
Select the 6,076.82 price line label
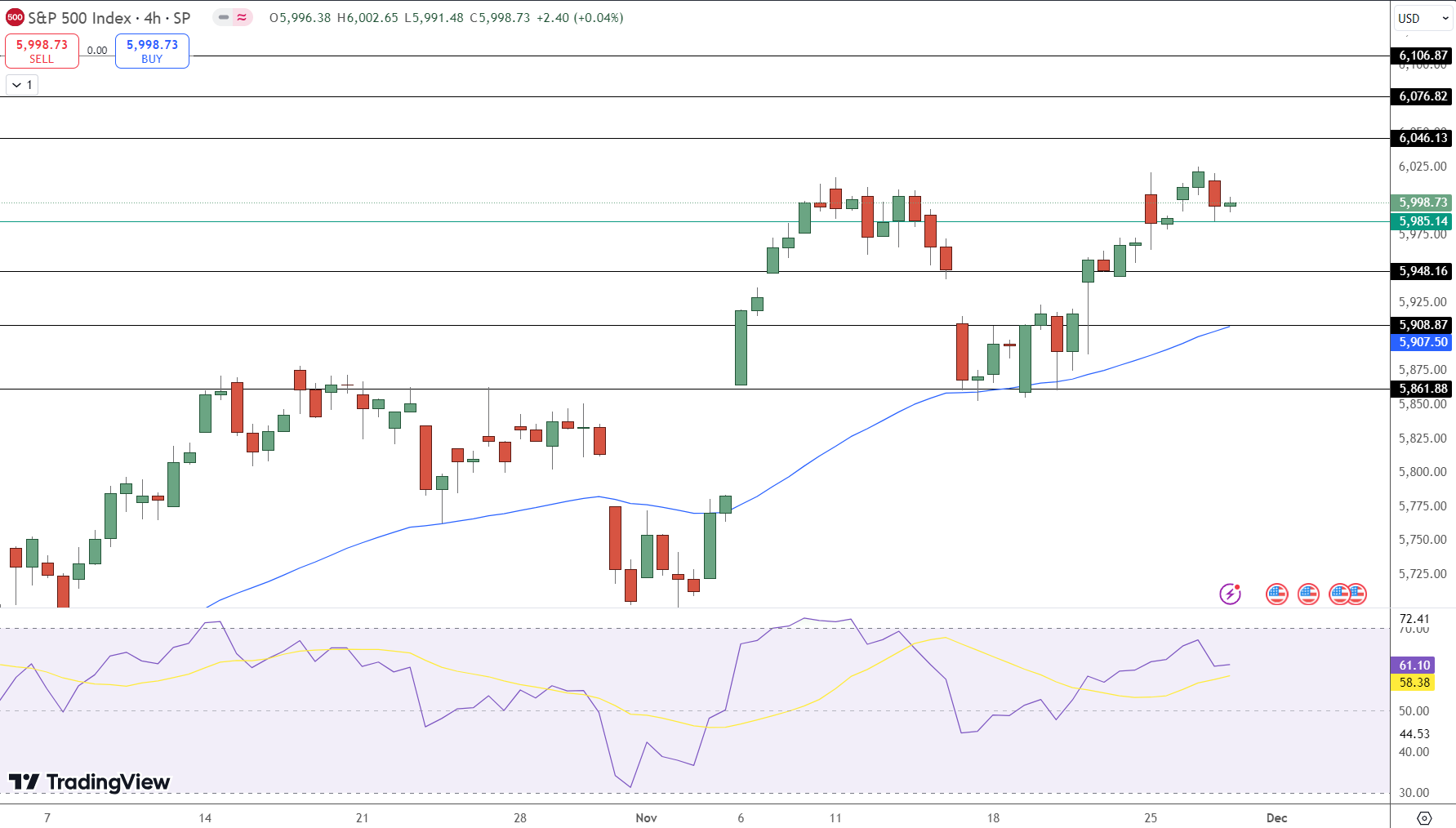pyautogui.click(x=1423, y=96)
